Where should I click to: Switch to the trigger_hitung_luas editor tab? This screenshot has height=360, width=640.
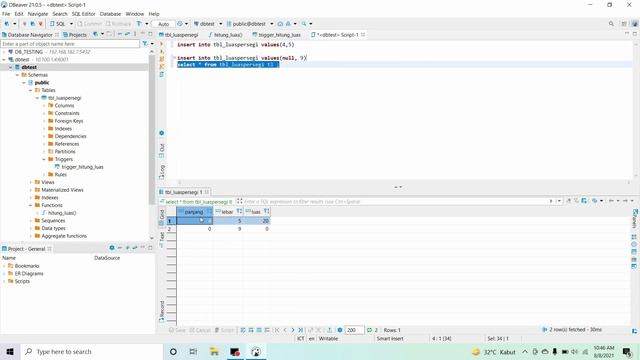pyautogui.click(x=276, y=35)
